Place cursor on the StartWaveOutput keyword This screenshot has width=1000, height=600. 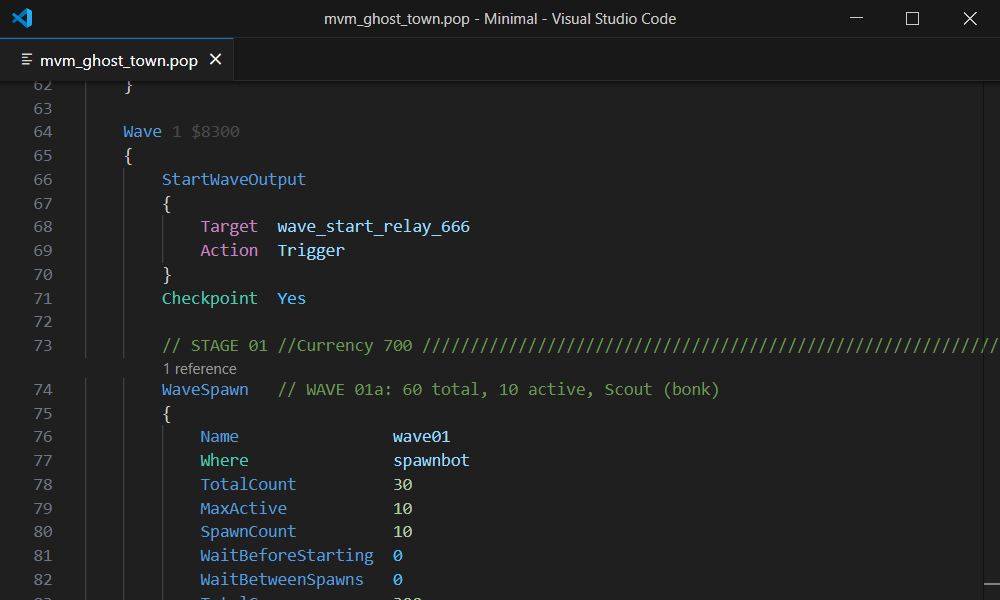[x=234, y=180]
